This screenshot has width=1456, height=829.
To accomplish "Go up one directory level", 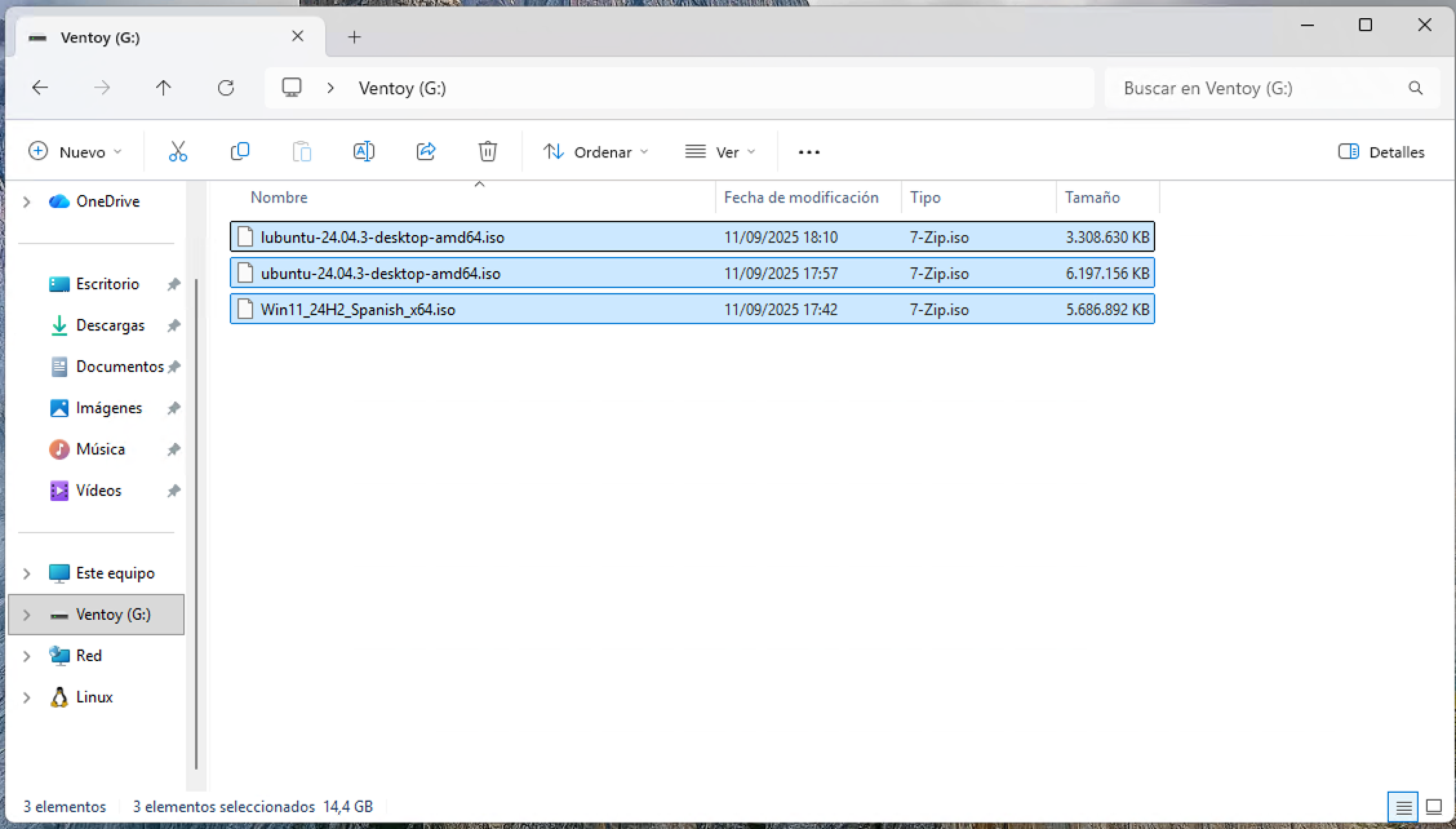I will (163, 88).
